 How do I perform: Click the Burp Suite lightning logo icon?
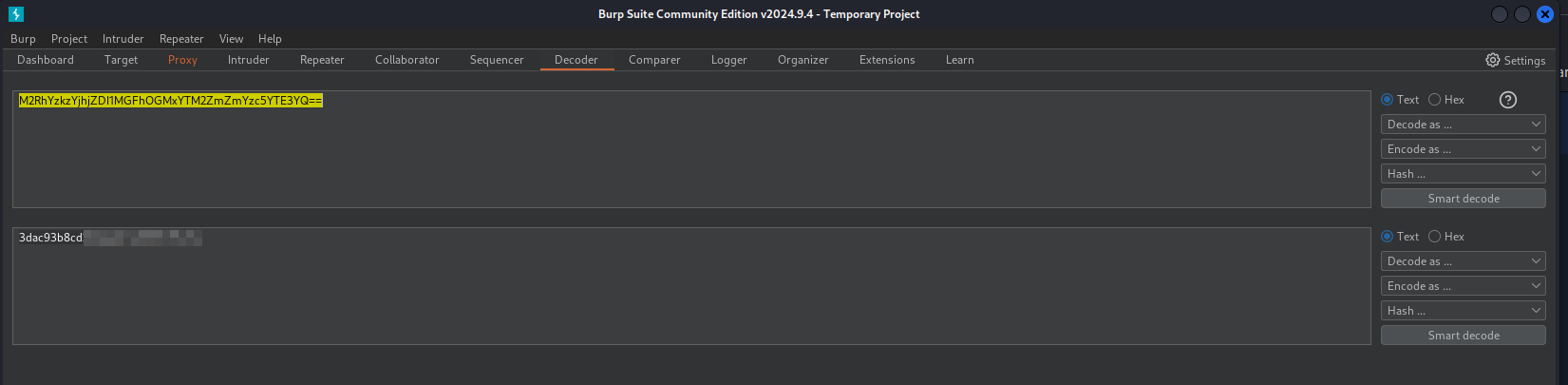point(16,14)
